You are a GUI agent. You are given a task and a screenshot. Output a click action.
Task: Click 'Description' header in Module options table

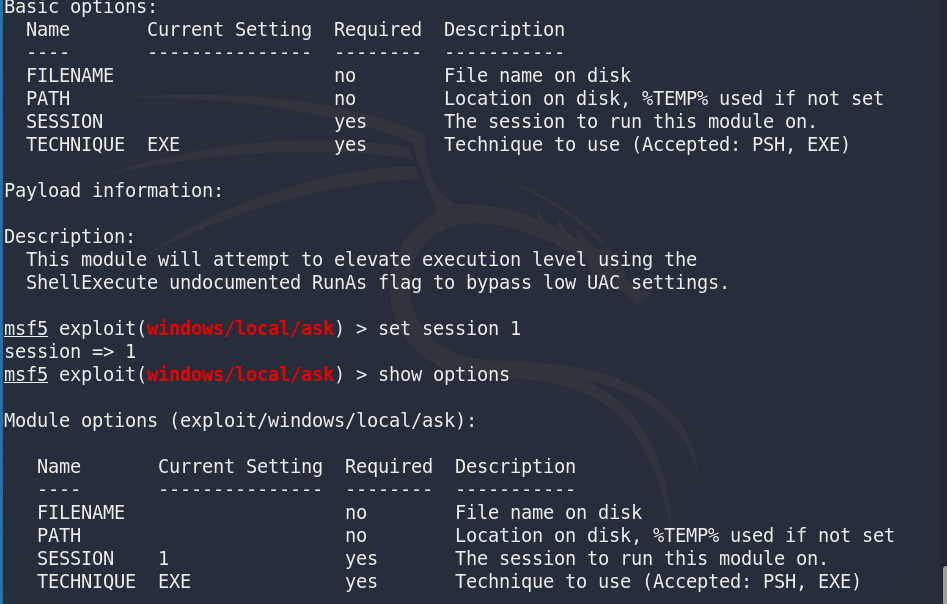(x=515, y=466)
